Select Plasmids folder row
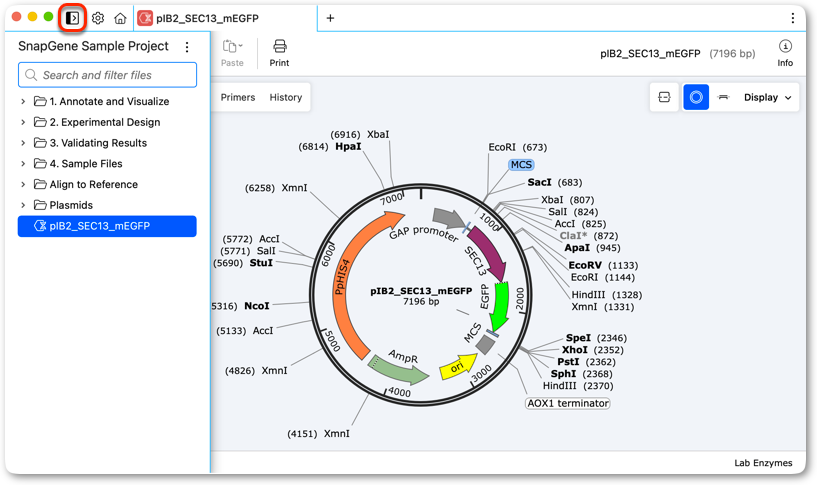 coord(107,205)
